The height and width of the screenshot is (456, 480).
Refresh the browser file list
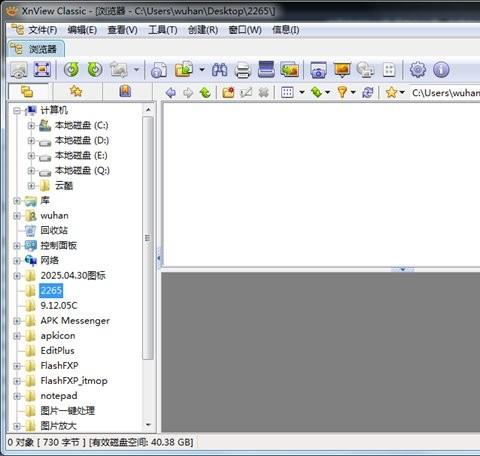[x=368, y=92]
